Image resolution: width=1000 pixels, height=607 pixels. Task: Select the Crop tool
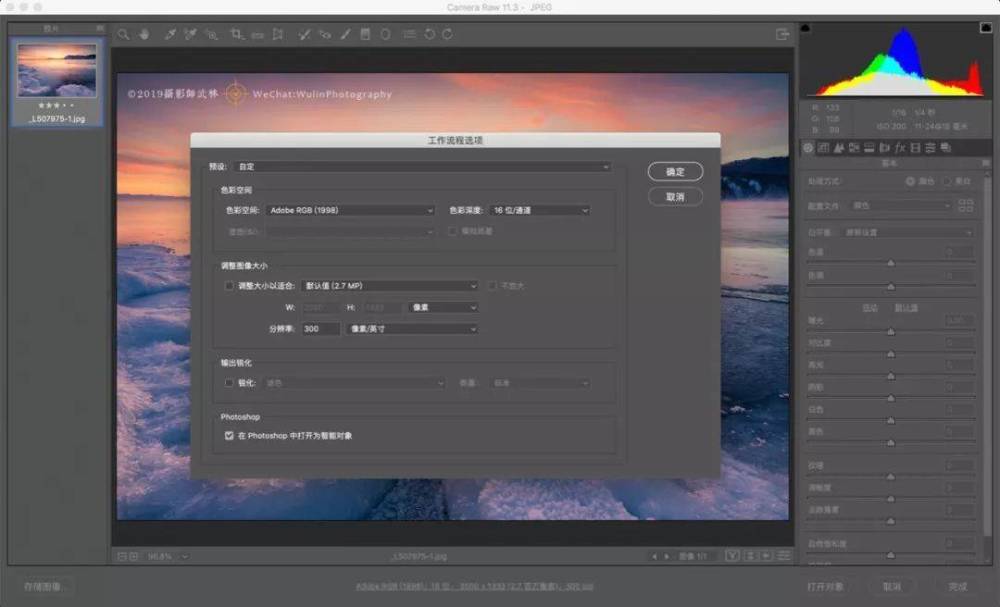(x=237, y=34)
